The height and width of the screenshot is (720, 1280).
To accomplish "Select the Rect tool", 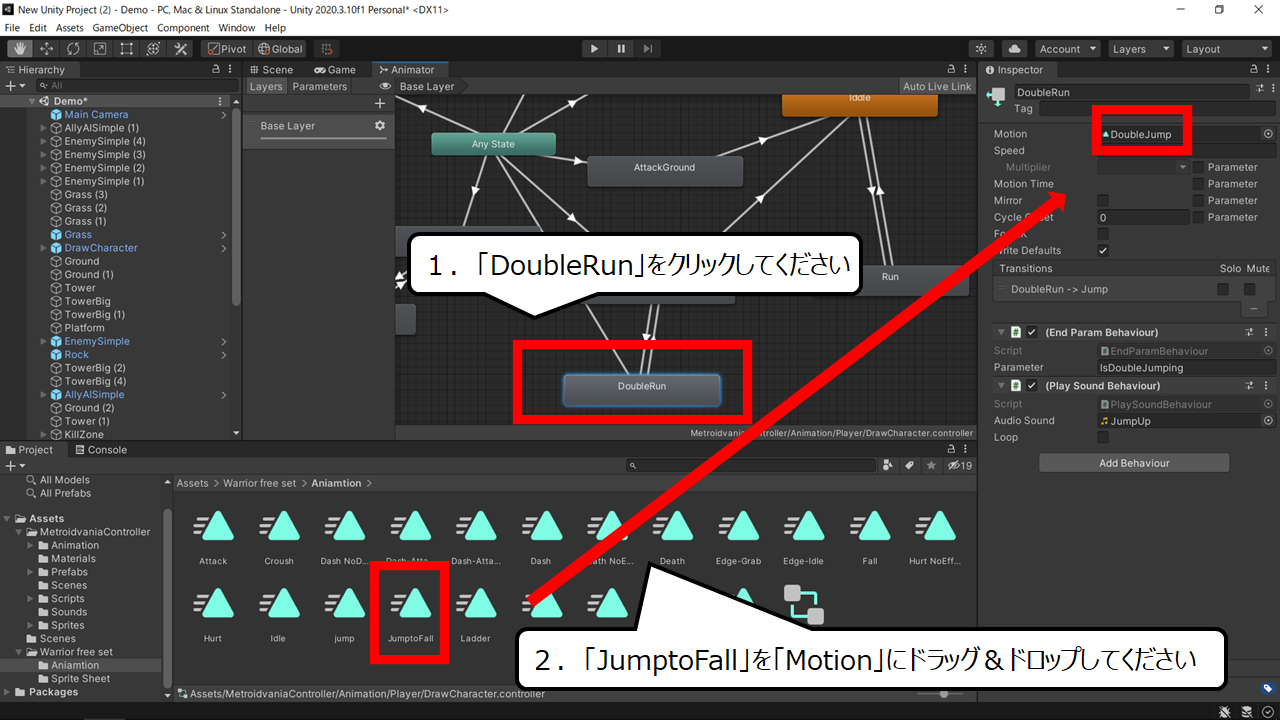I will (127, 49).
